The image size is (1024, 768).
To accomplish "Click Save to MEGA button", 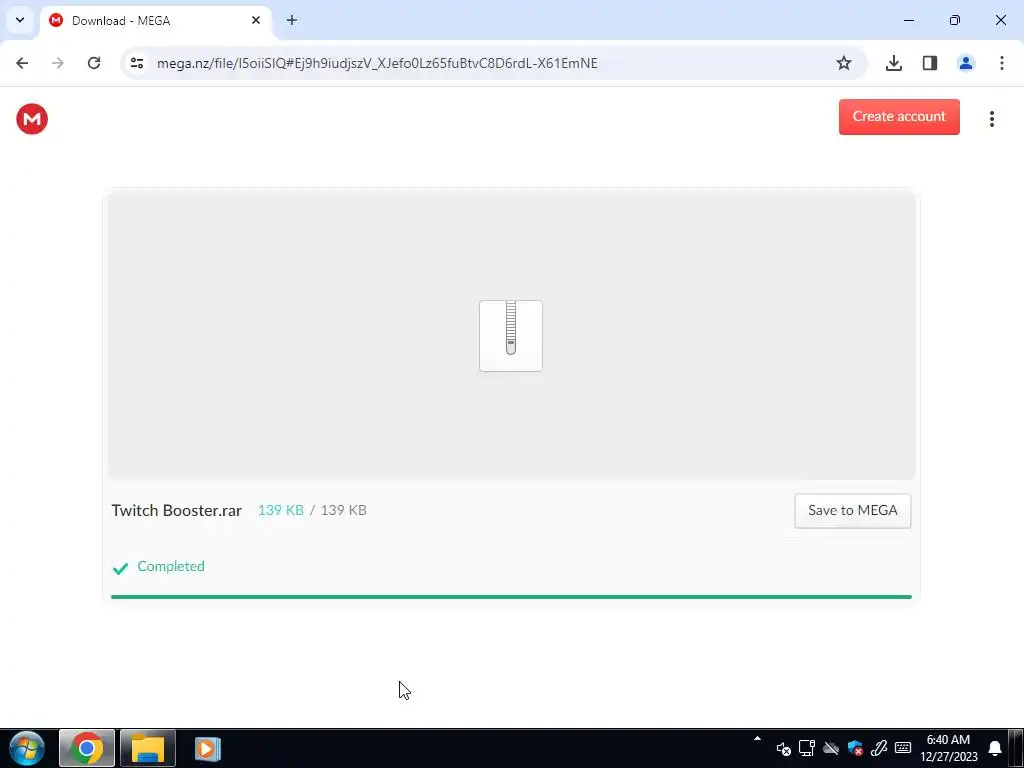I will coord(852,511).
